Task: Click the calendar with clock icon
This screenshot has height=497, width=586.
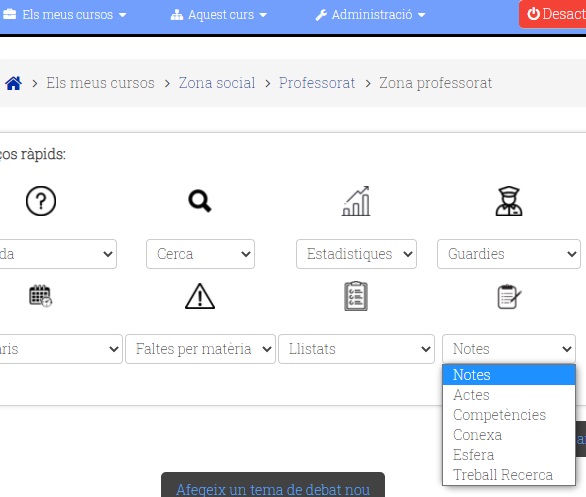Action: (x=41, y=296)
